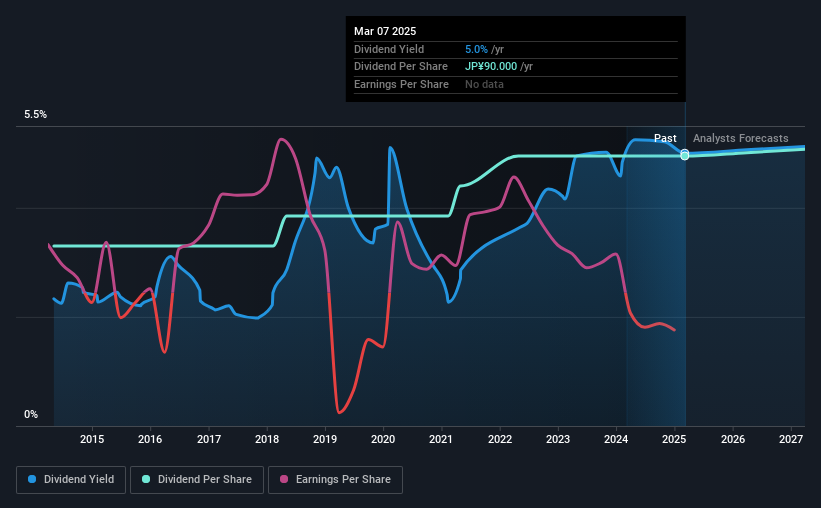Image resolution: width=821 pixels, height=508 pixels.
Task: Click the 5.5% y-axis label
Action: [x=36, y=115]
